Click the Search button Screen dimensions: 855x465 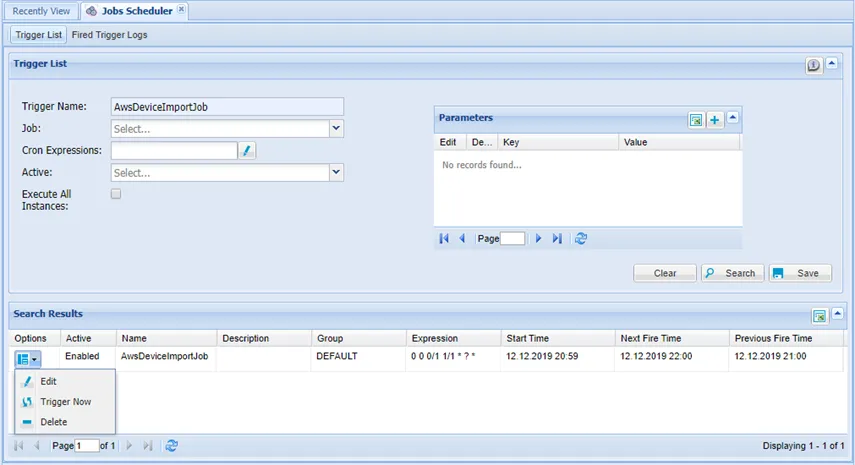click(x=732, y=273)
